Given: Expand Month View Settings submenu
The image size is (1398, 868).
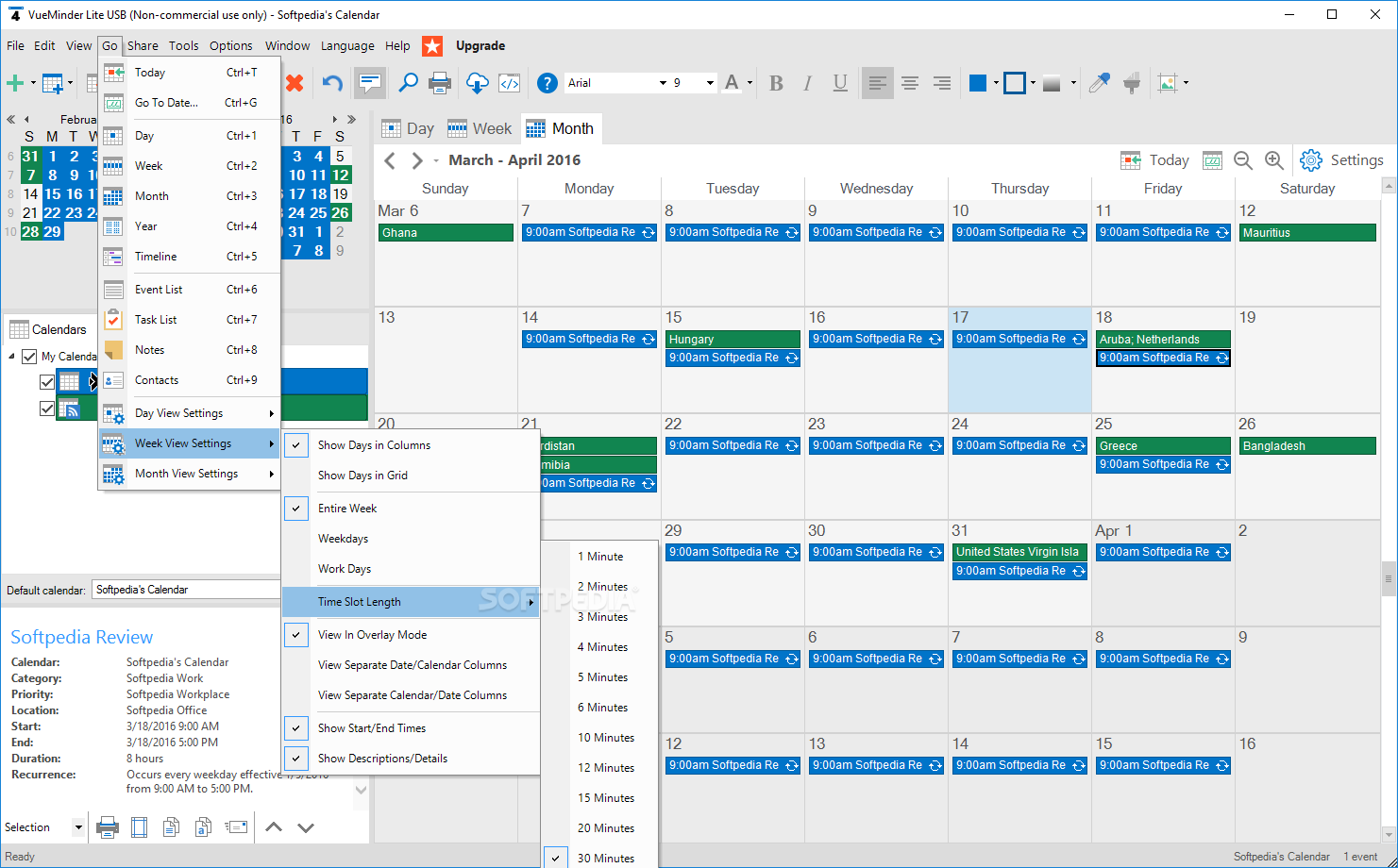Looking at the screenshot, I should [x=190, y=474].
